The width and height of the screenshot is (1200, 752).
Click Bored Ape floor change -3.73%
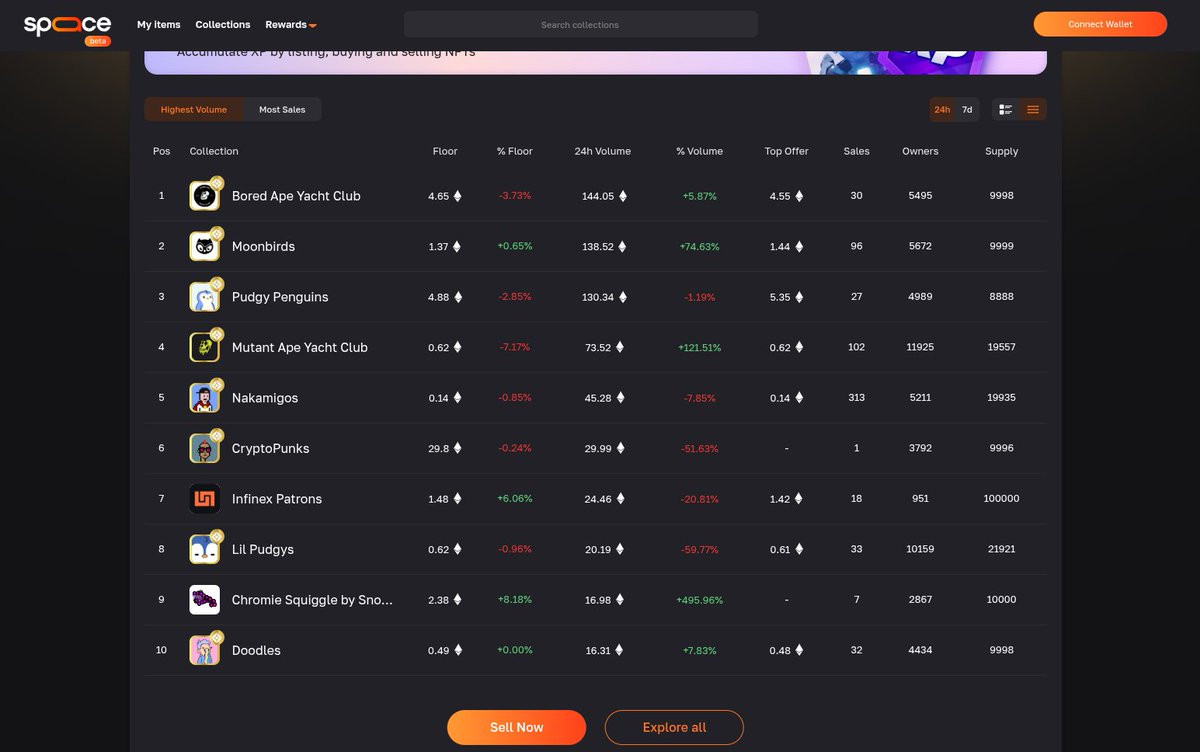click(515, 196)
